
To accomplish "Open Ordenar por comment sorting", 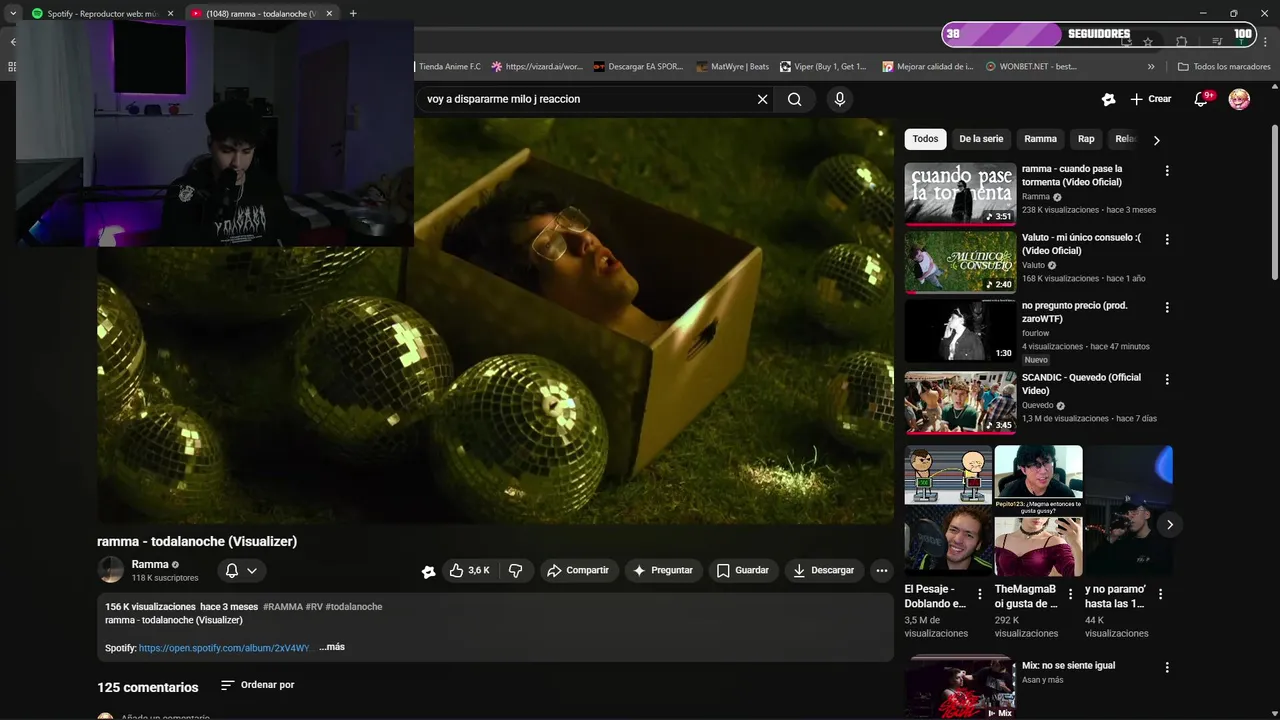I will [258, 685].
